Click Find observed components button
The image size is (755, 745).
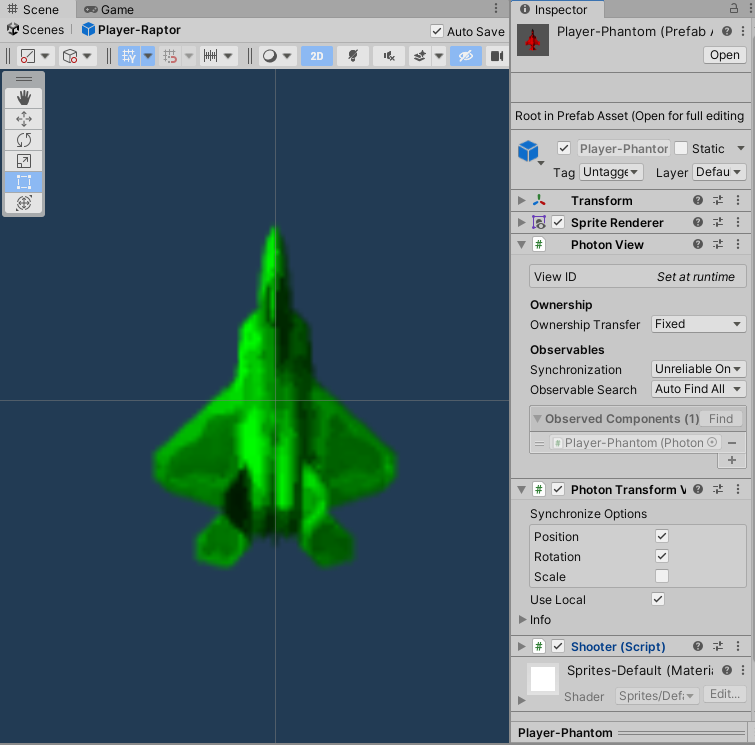[720, 419]
